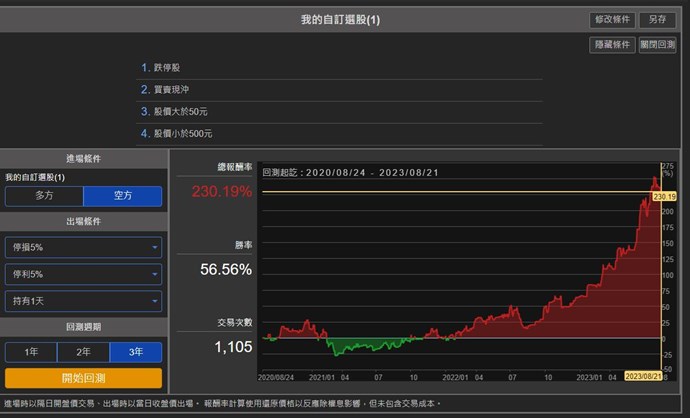Start backtest with orange 開始回測 button

(83, 378)
